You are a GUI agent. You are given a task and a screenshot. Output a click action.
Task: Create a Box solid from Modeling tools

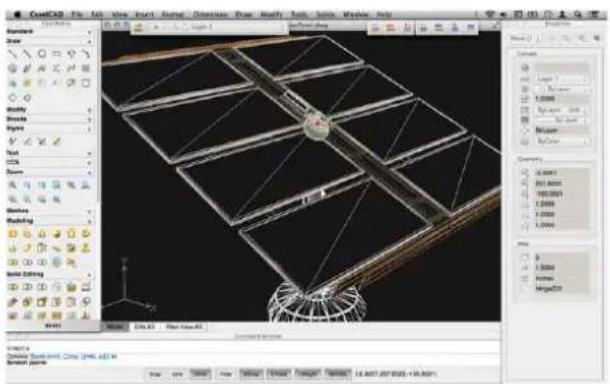[x=13, y=233]
